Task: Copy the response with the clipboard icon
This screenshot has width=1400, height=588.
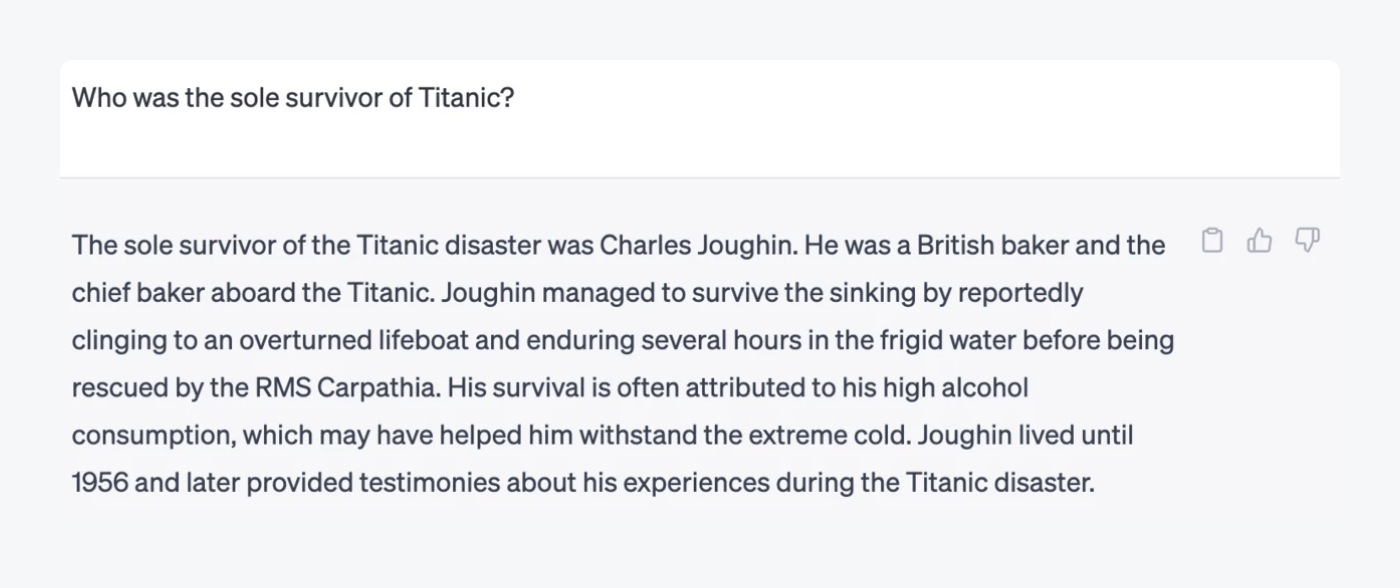Action: click(x=1212, y=241)
